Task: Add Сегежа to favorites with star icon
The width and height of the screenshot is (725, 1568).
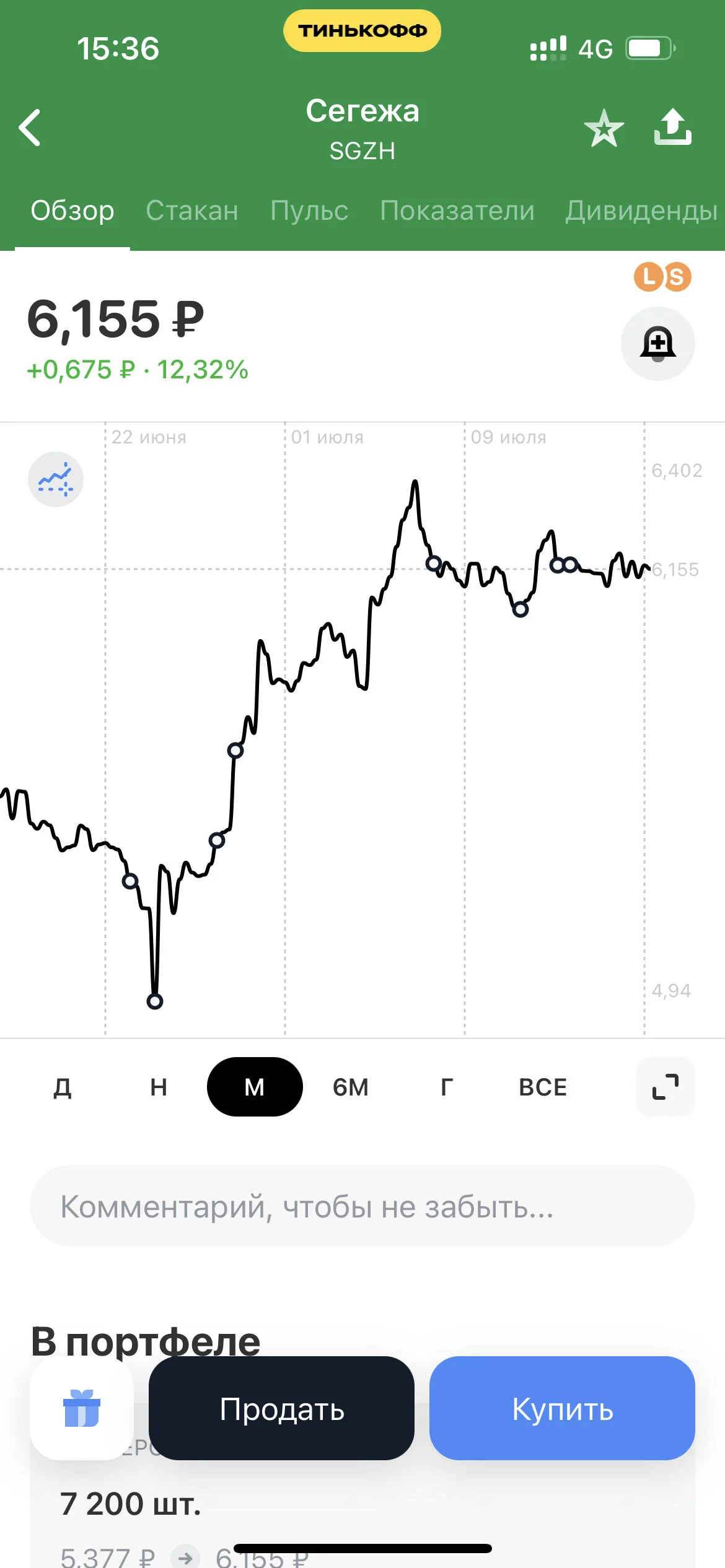Action: point(604,128)
